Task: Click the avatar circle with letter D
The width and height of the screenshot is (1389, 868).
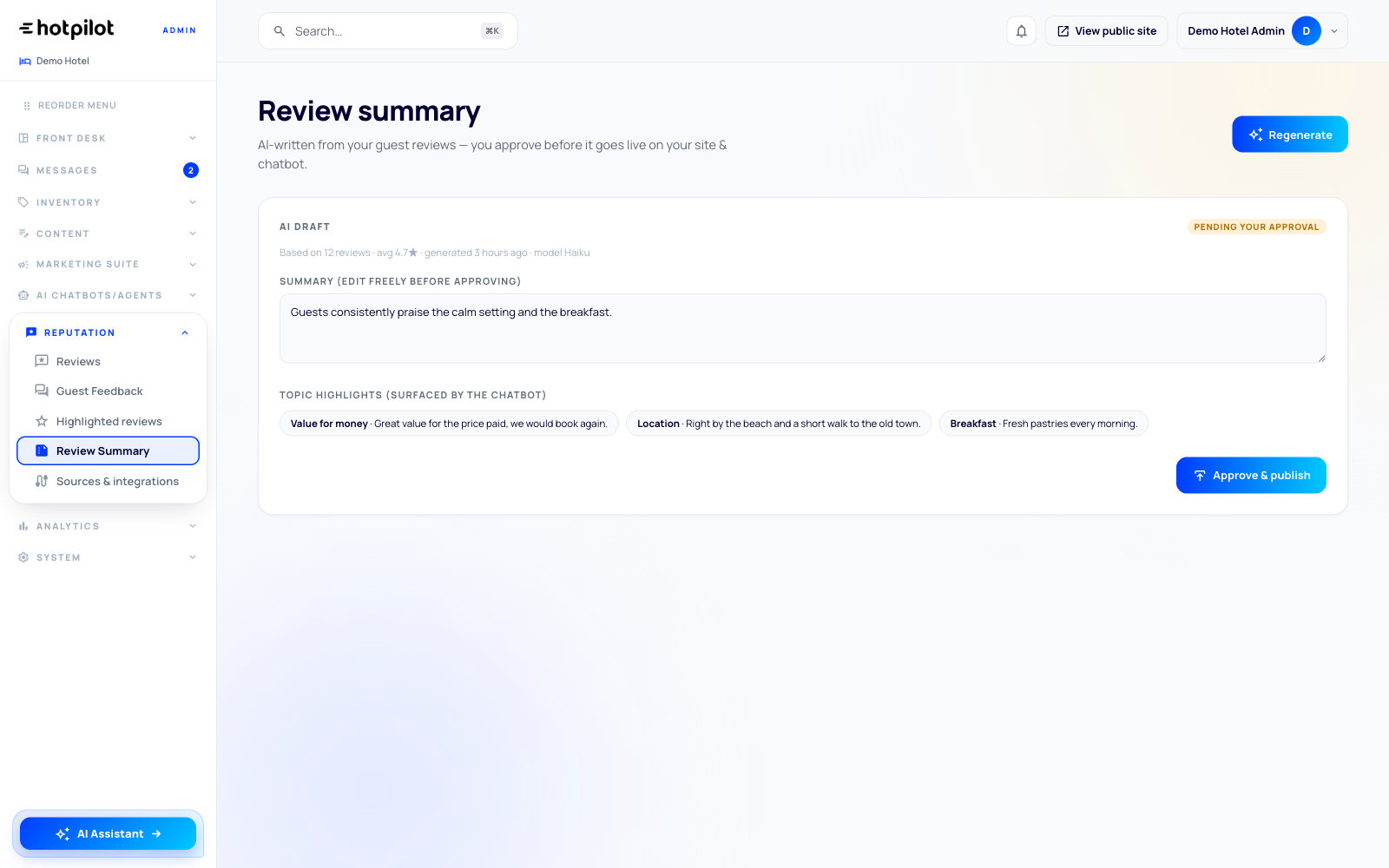Action: 1307,31
